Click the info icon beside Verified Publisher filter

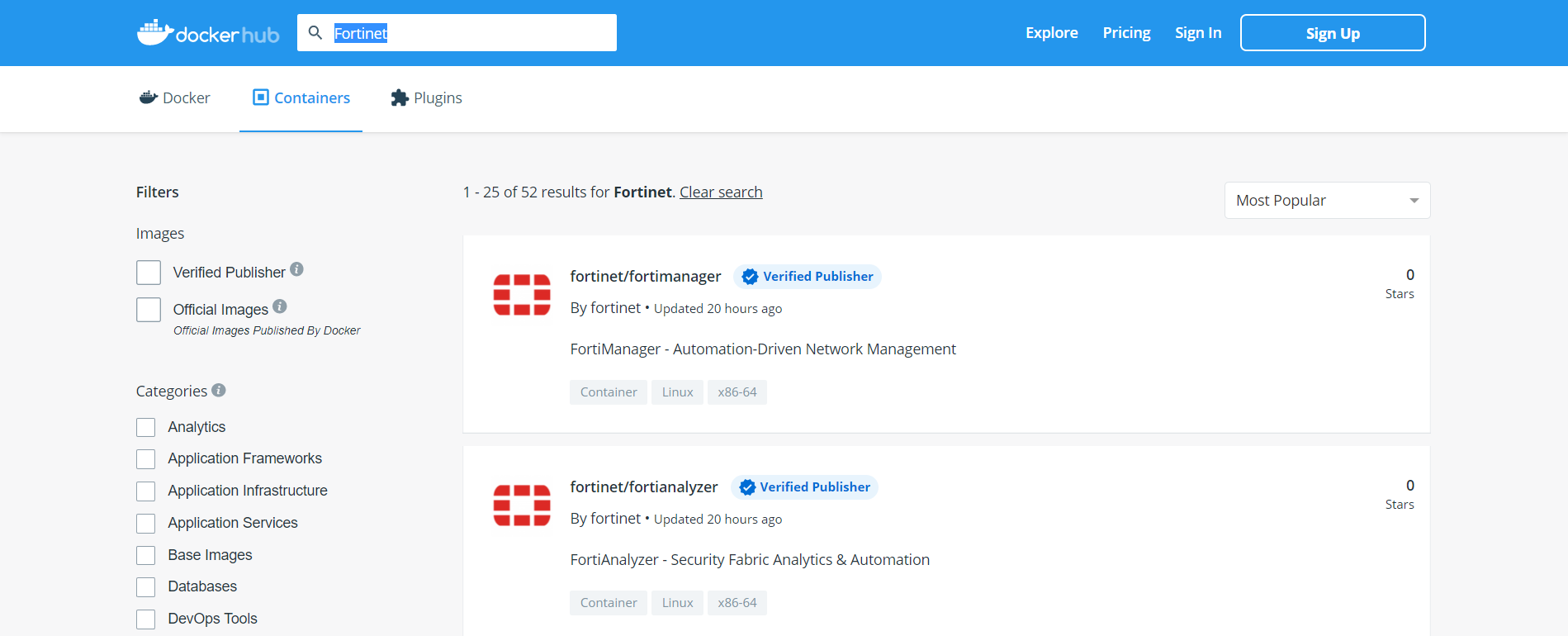pos(297,269)
